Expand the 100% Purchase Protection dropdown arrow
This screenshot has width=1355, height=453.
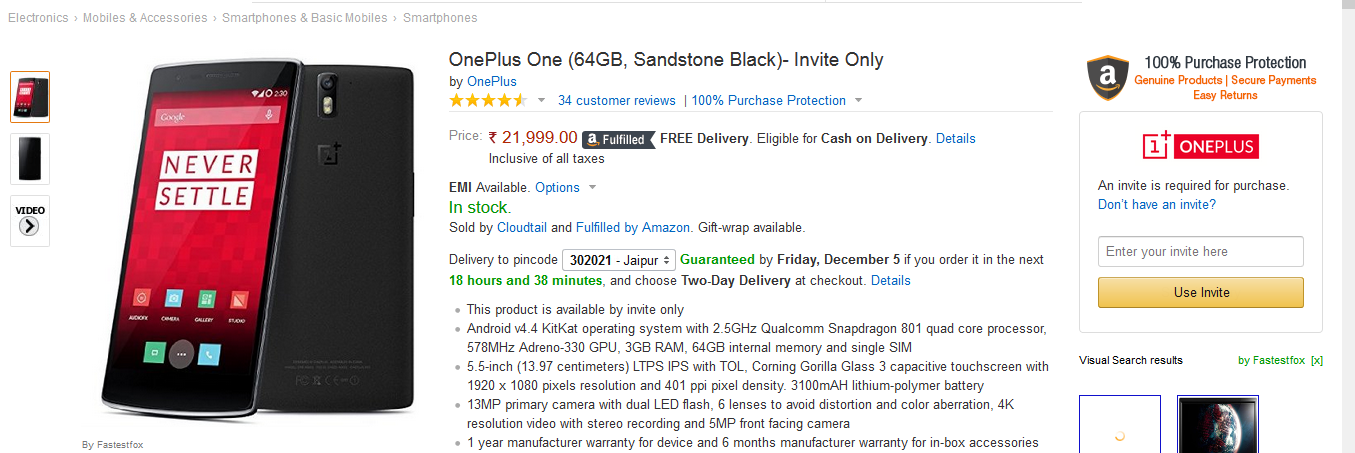[x=858, y=100]
